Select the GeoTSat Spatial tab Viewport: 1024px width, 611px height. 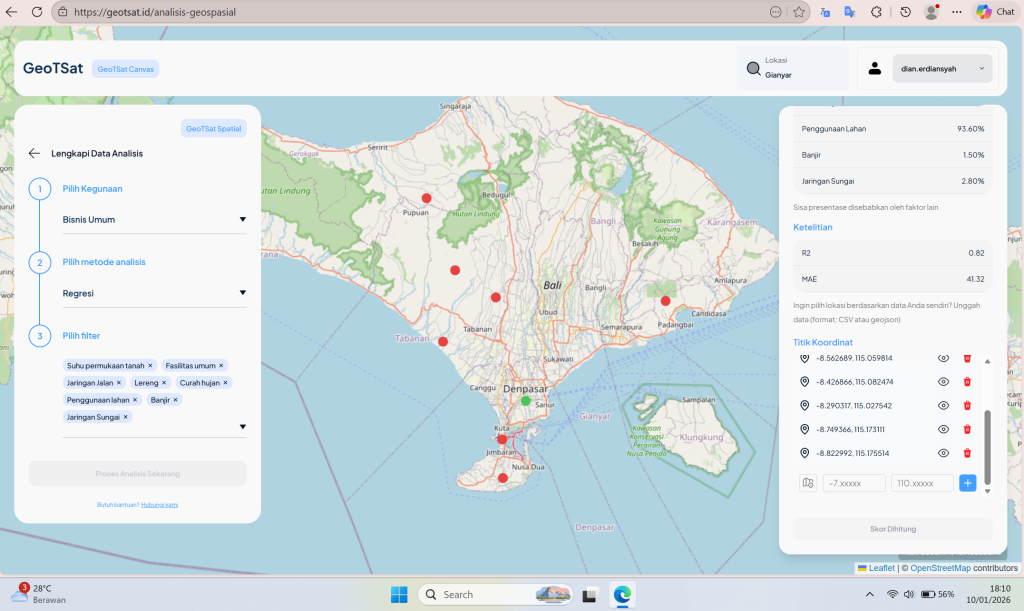click(213, 128)
